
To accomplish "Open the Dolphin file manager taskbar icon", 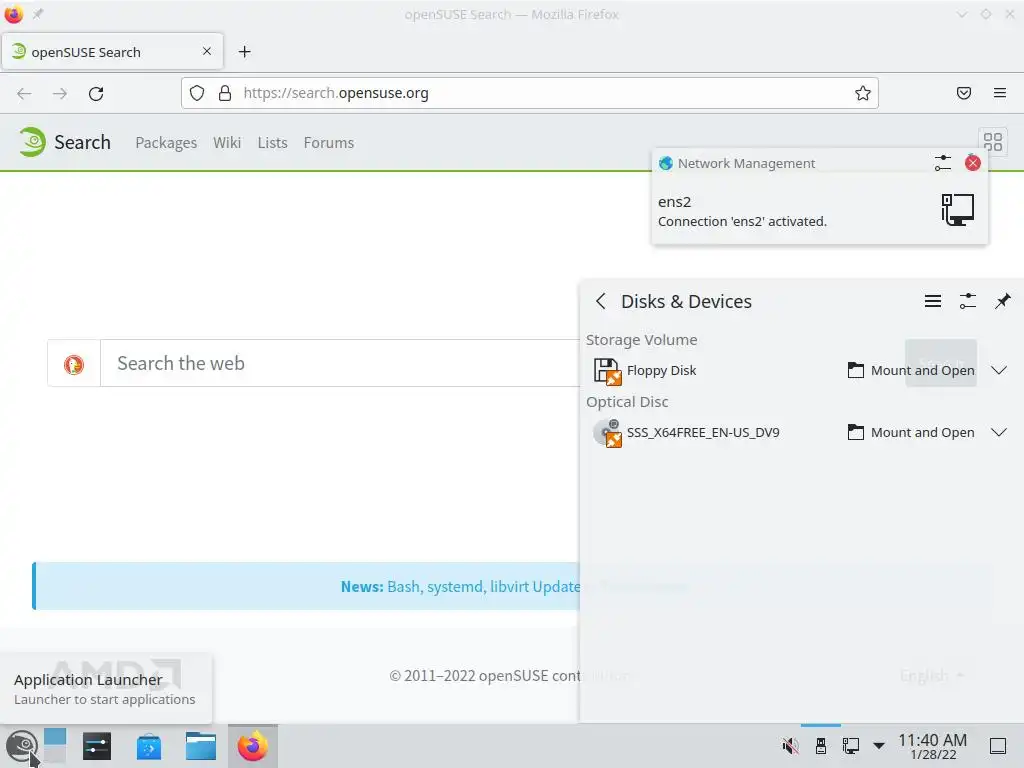I will pyautogui.click(x=200, y=746).
